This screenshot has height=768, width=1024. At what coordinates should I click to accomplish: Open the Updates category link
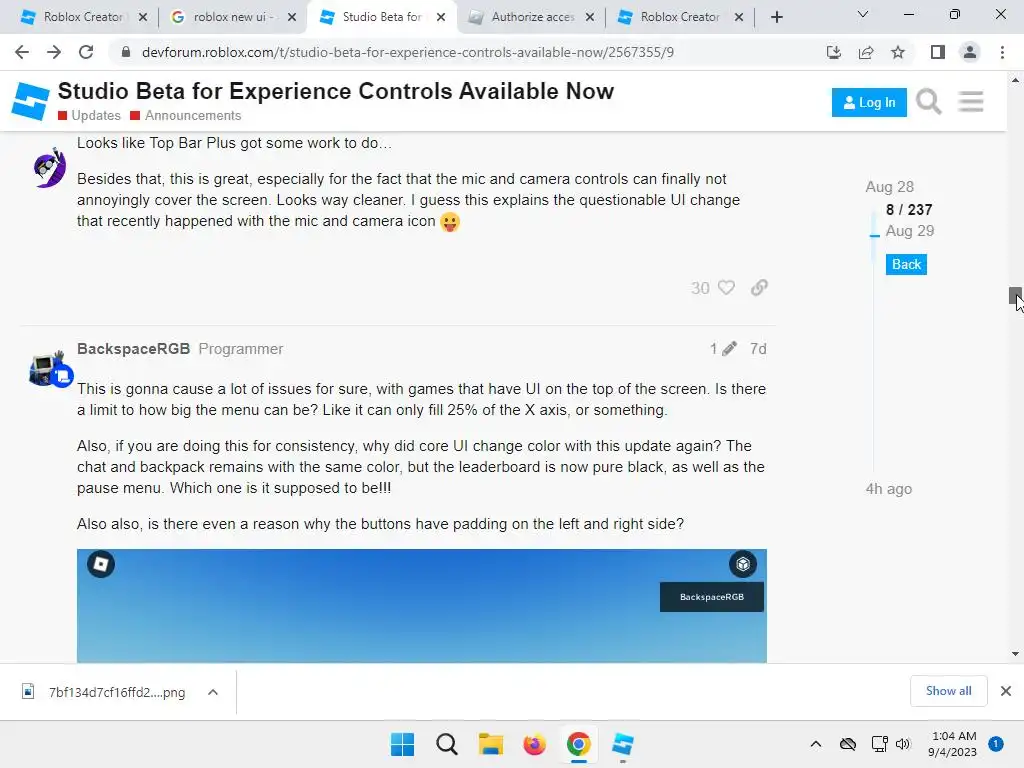pyautogui.click(x=89, y=116)
